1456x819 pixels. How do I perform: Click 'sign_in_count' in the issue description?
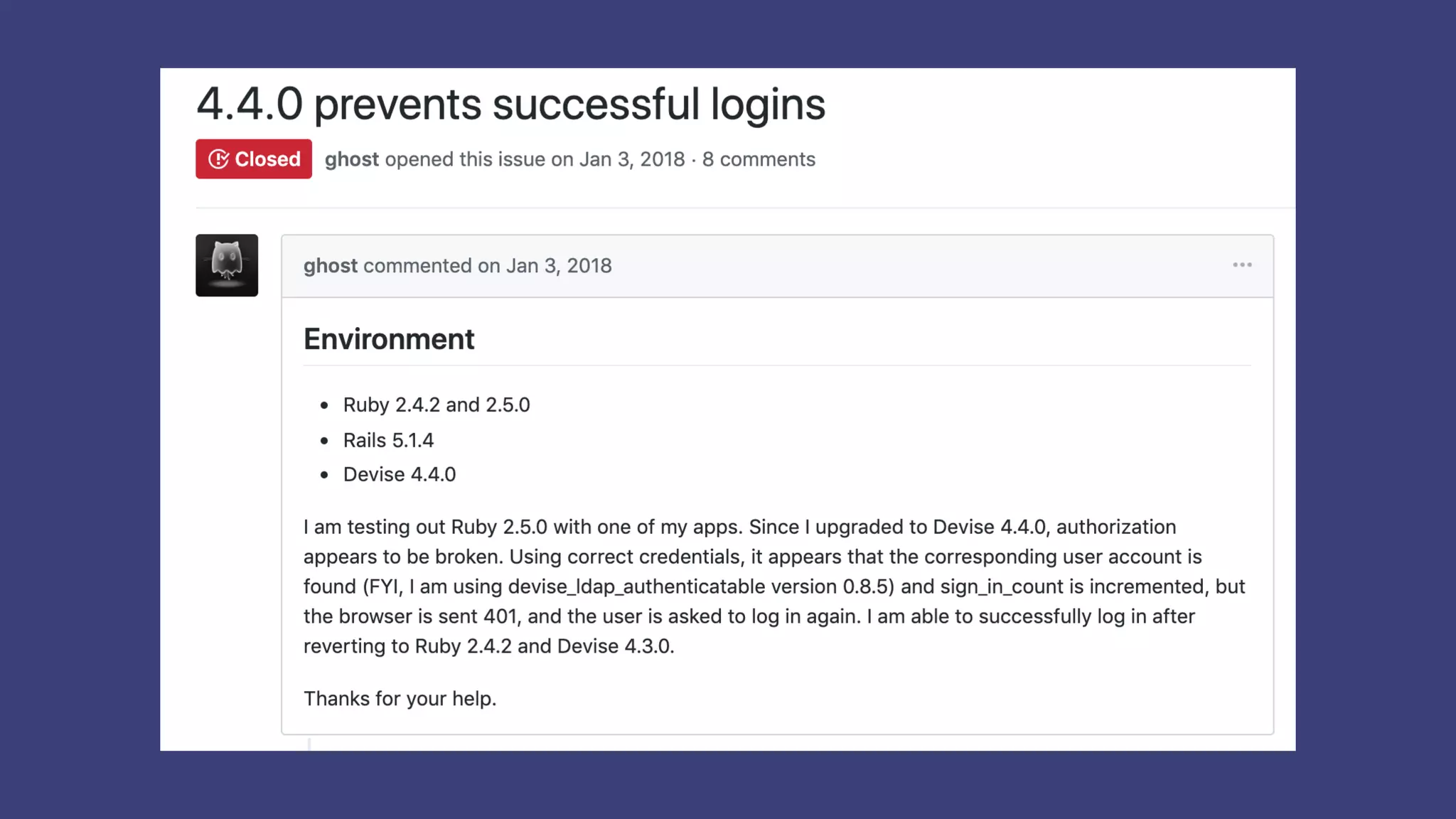pyautogui.click(x=1002, y=587)
